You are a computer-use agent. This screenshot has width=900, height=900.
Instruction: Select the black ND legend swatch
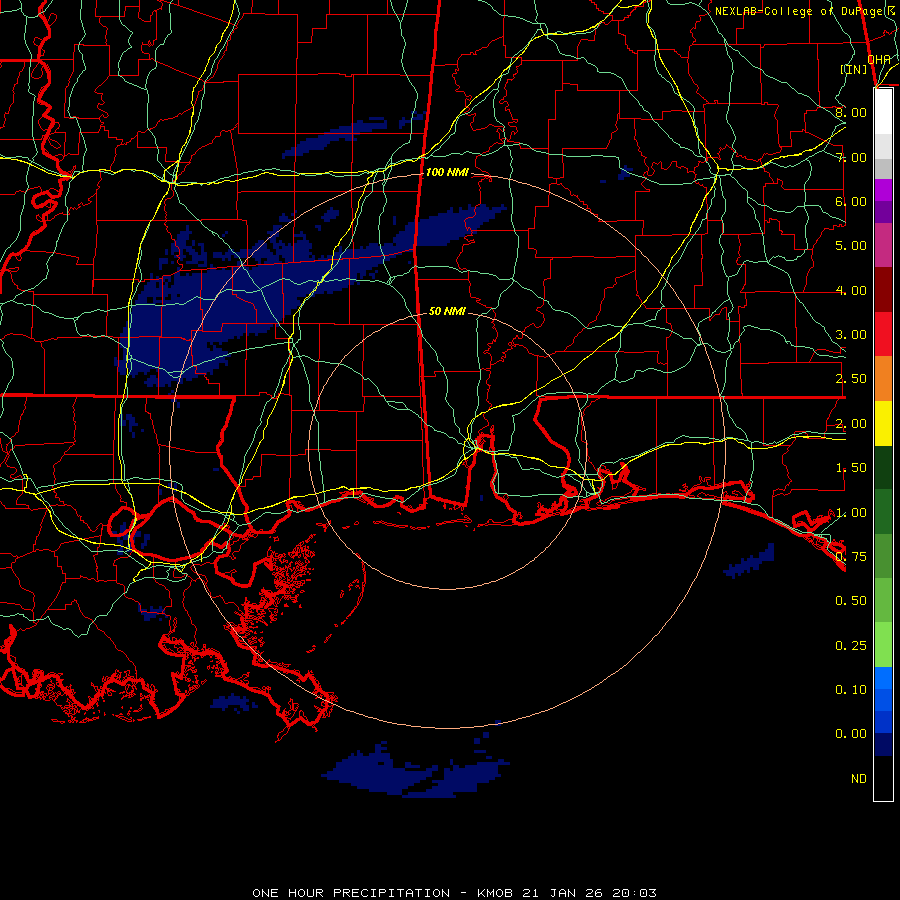(883, 778)
